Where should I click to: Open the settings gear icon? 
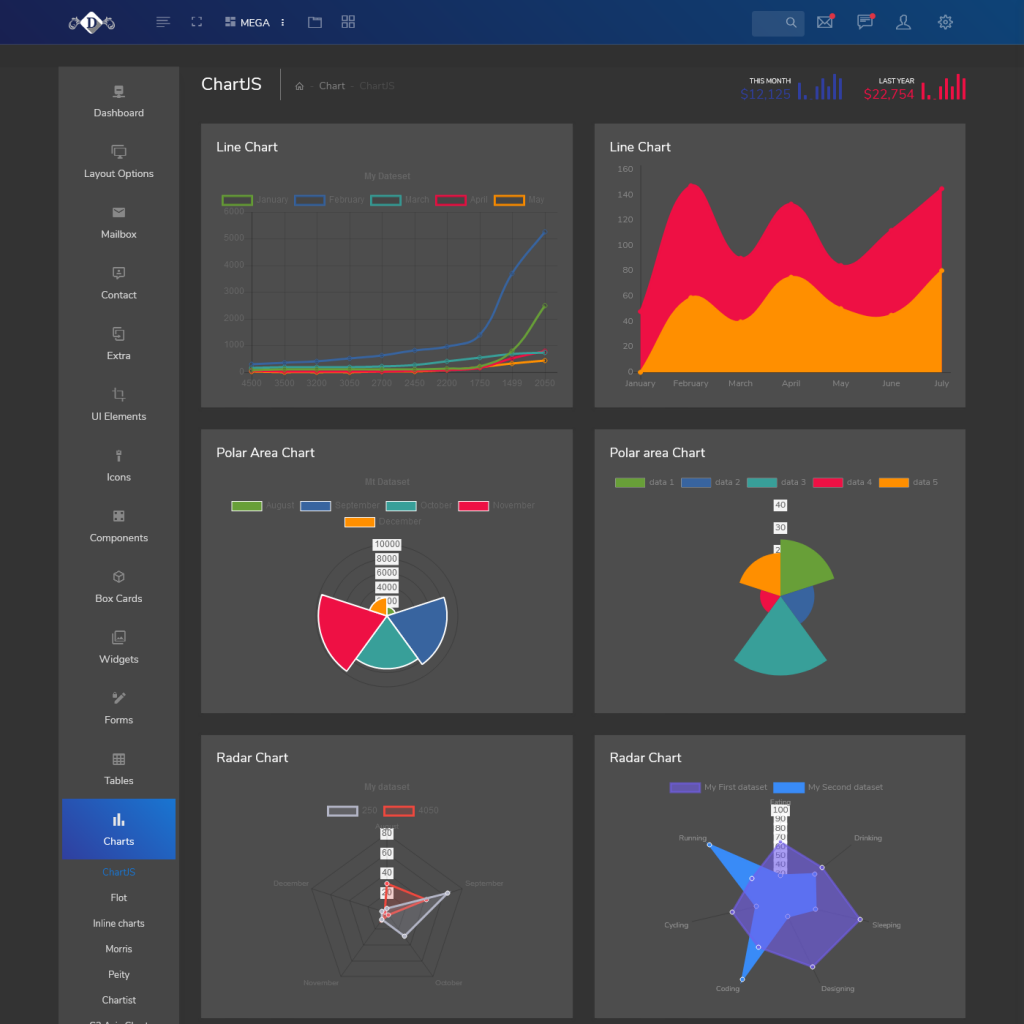click(945, 22)
